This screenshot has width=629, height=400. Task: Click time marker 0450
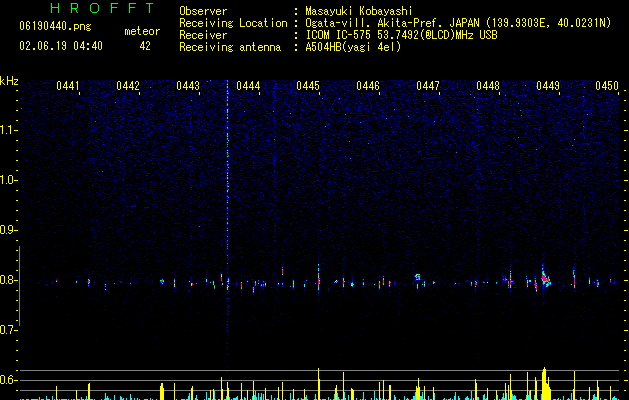[607, 86]
